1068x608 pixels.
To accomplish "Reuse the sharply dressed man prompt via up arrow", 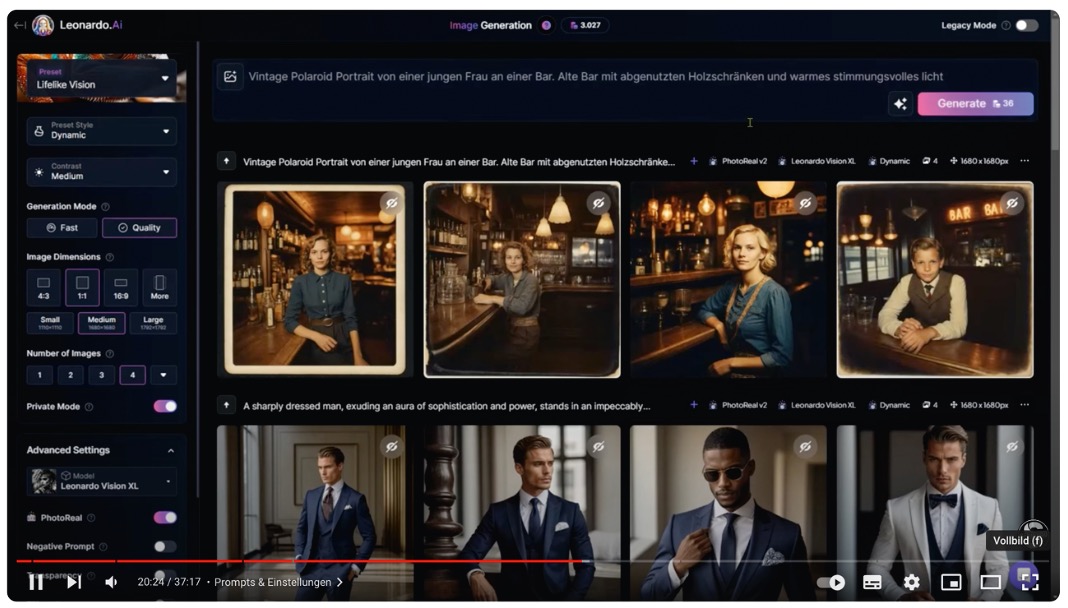I will pyautogui.click(x=226, y=405).
